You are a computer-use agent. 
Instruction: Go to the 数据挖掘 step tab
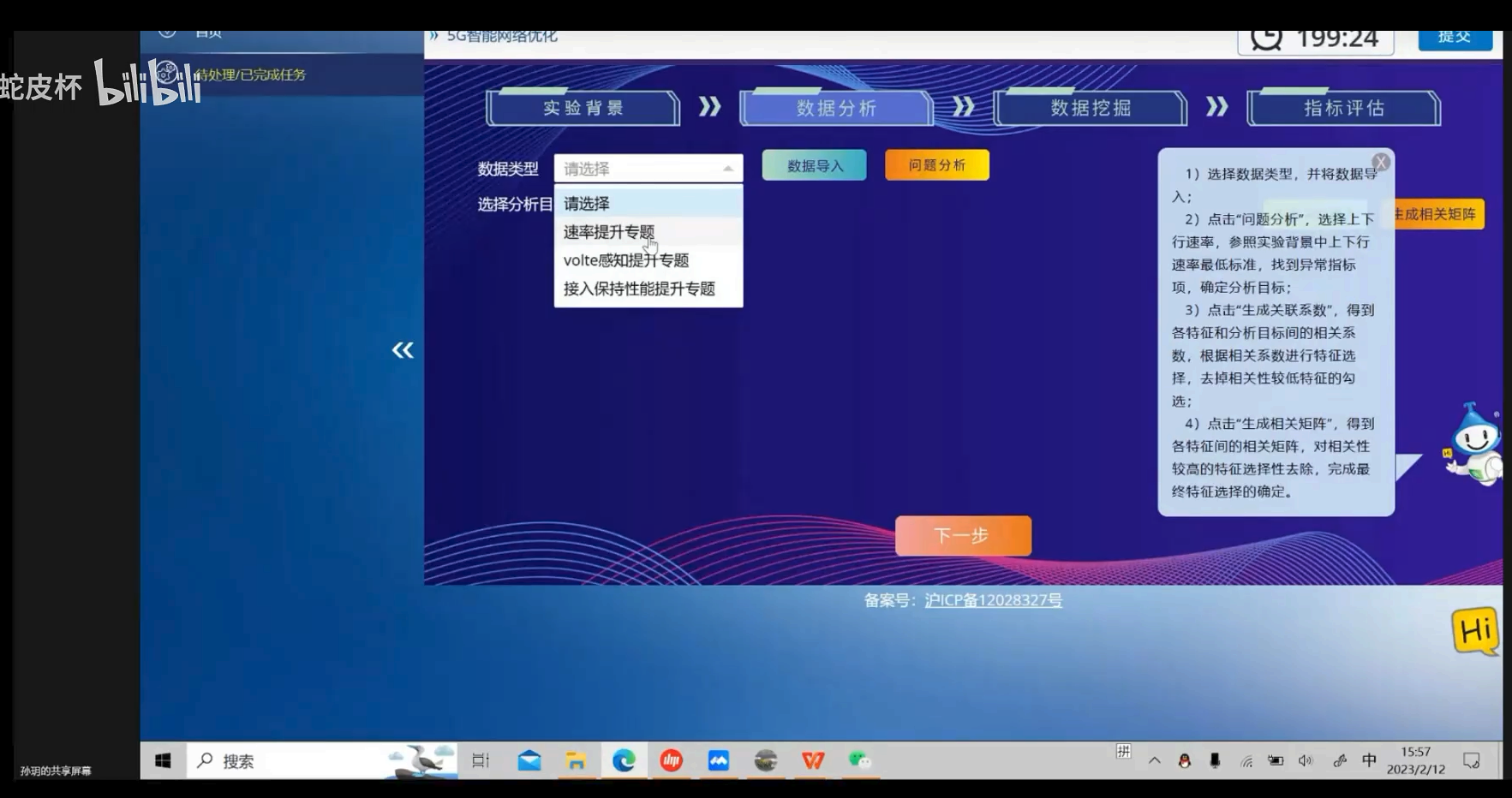1091,108
